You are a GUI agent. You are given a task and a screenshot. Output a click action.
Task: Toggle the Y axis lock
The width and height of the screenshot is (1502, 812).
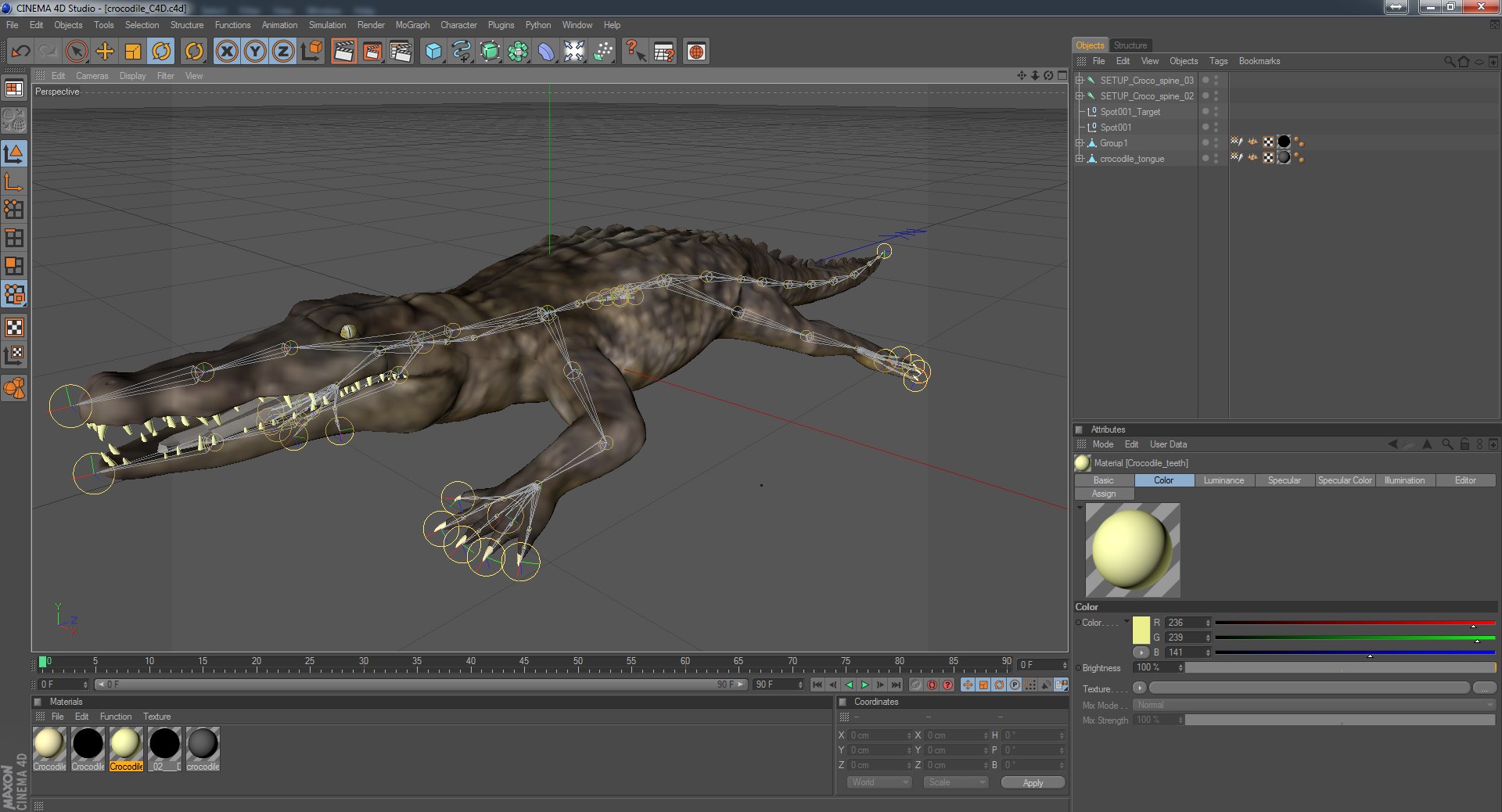255,52
